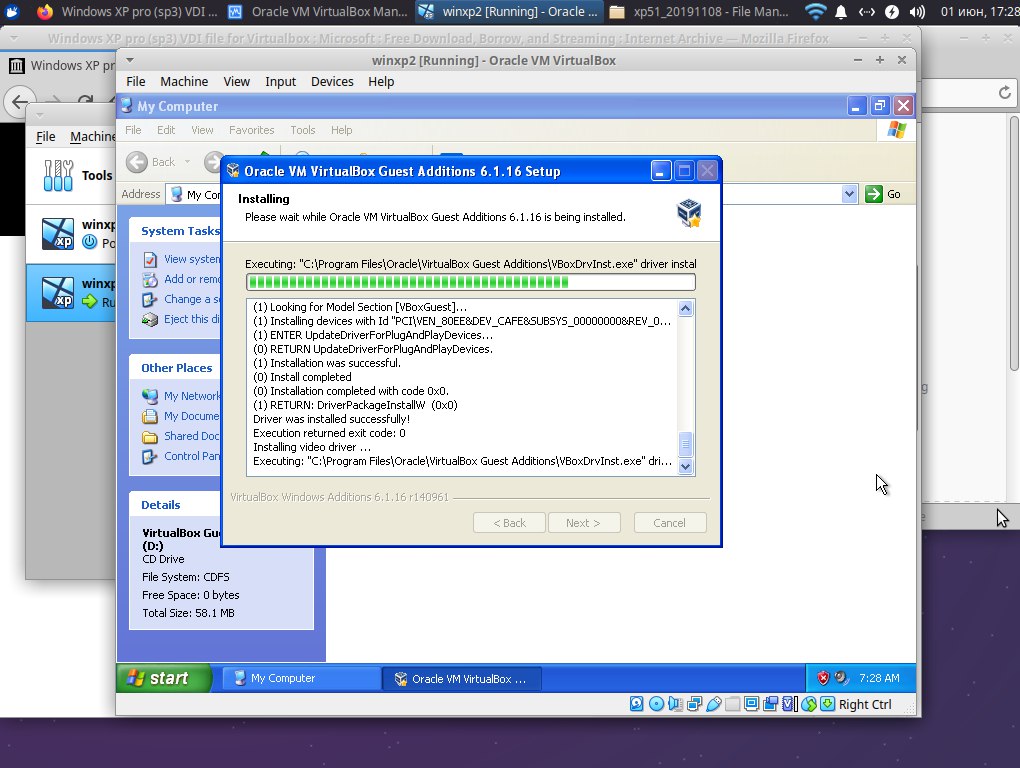Click the Back arrow icon in My Computer toolbar
This screenshot has width=1020, height=768.
[x=137, y=162]
